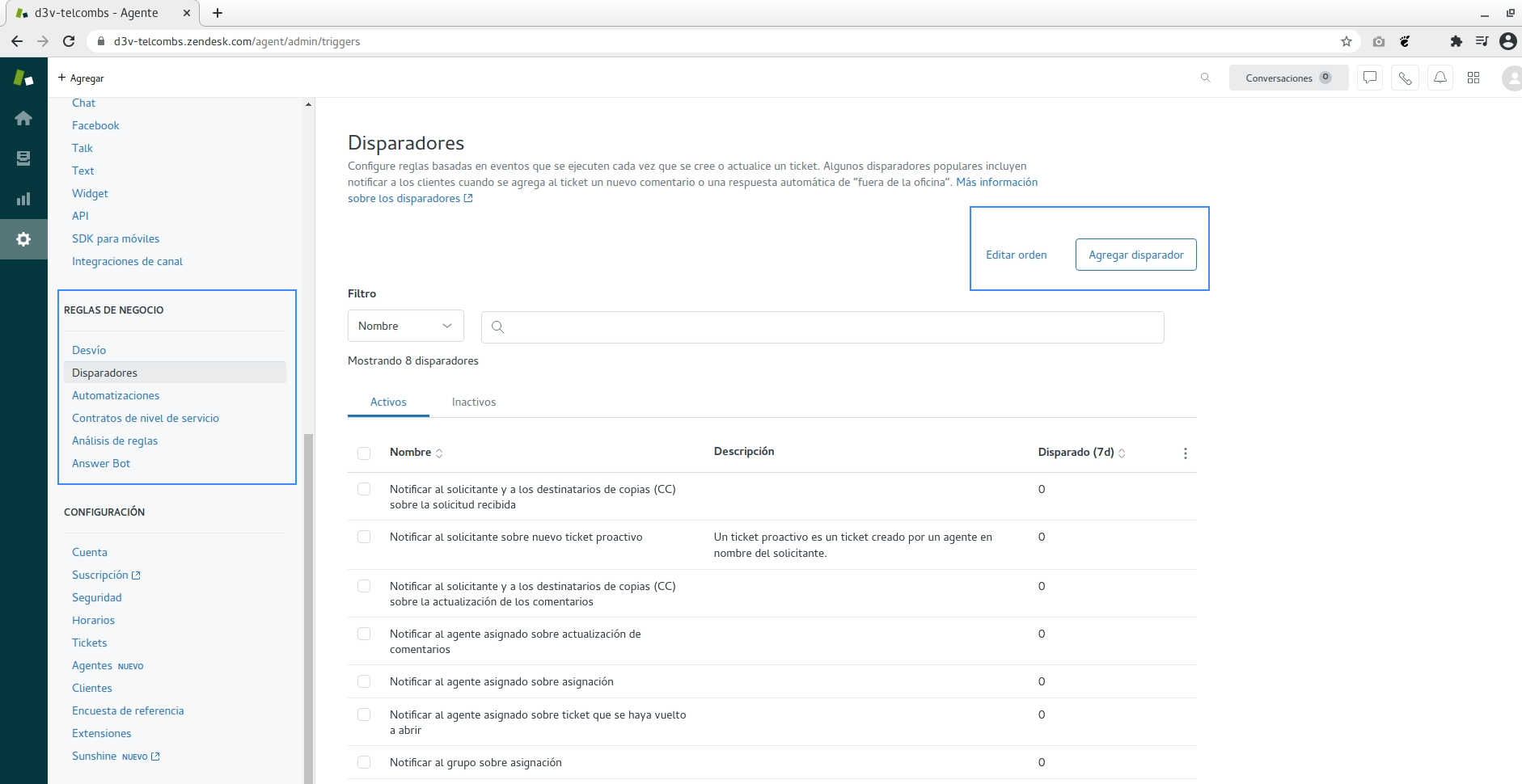Open Answer Bot settings

pyautogui.click(x=101, y=463)
